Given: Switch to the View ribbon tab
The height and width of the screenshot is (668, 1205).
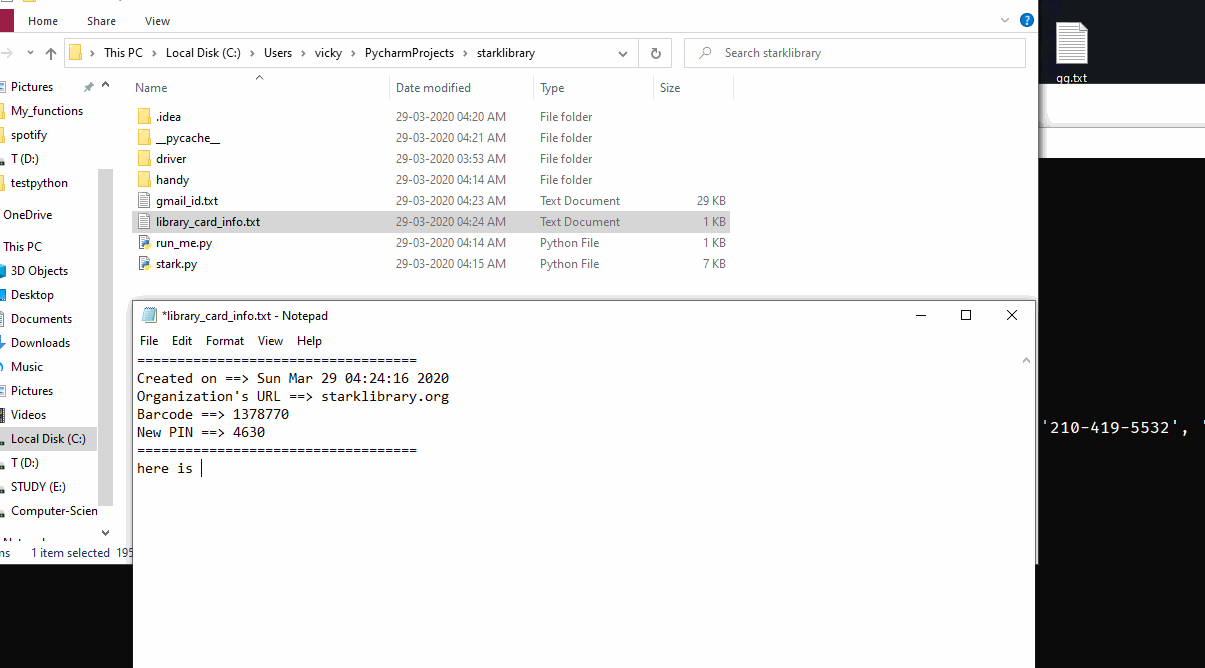Looking at the screenshot, I should pos(157,21).
